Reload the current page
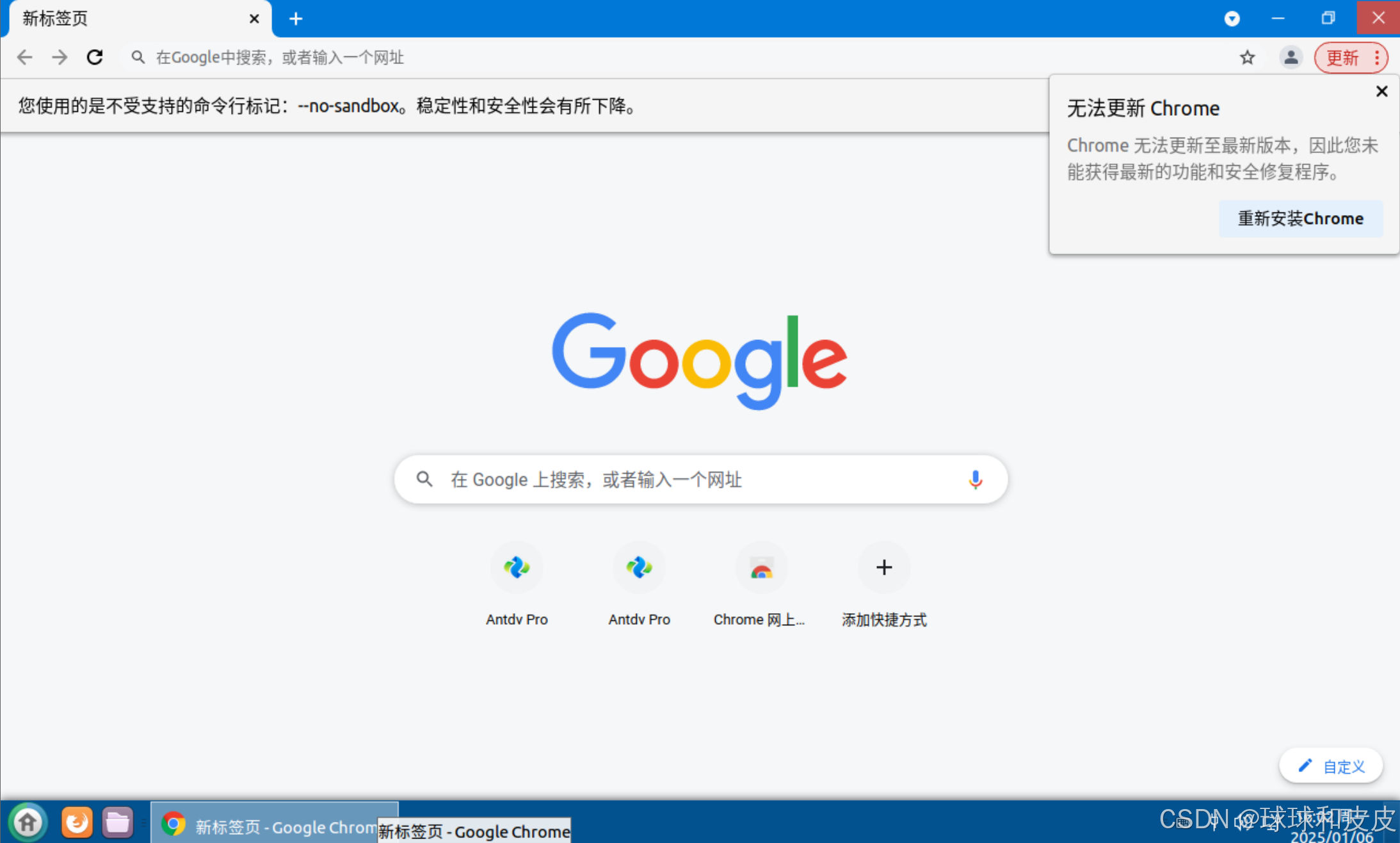 (x=95, y=58)
